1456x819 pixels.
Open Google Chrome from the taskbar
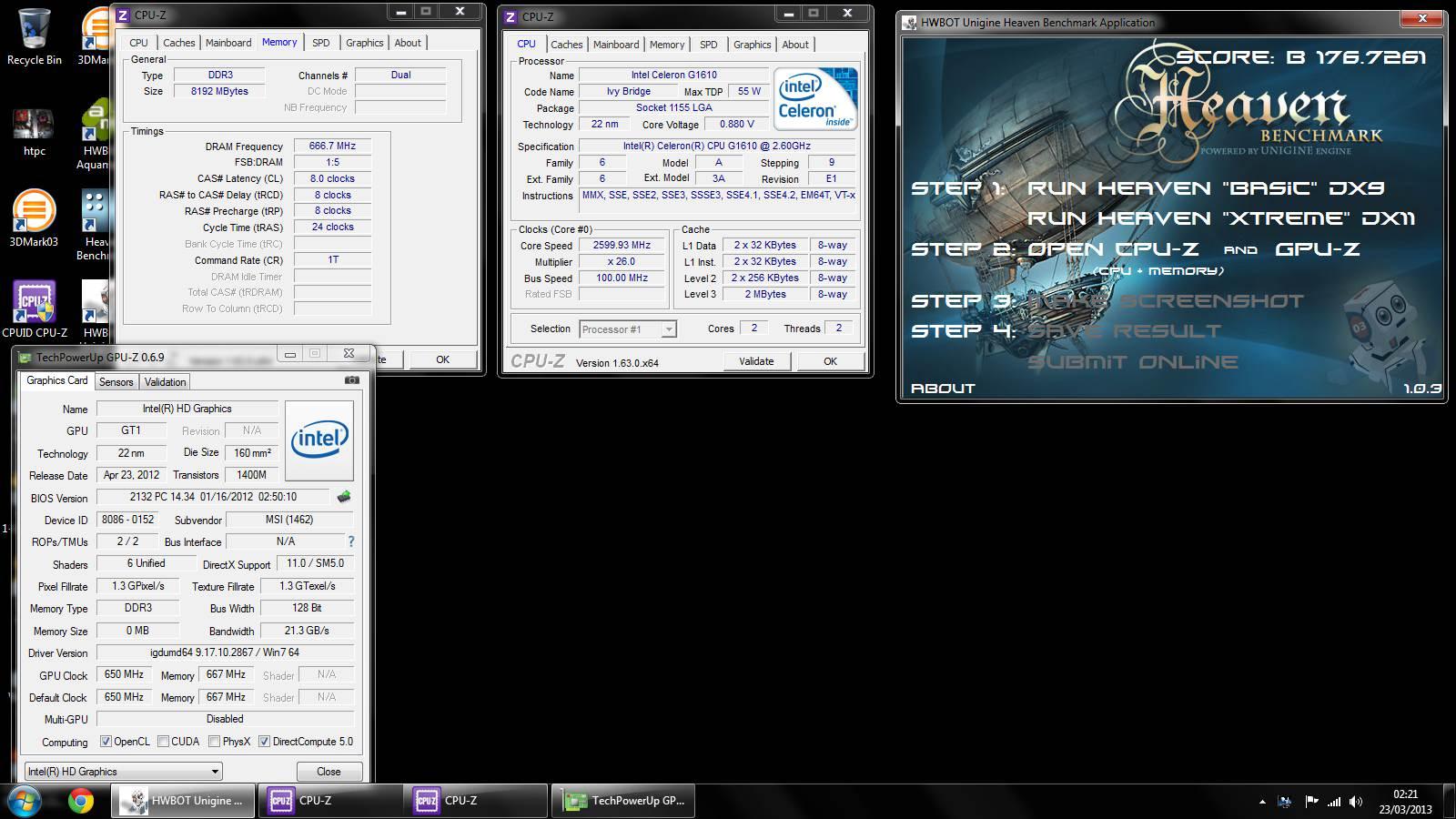point(80,802)
